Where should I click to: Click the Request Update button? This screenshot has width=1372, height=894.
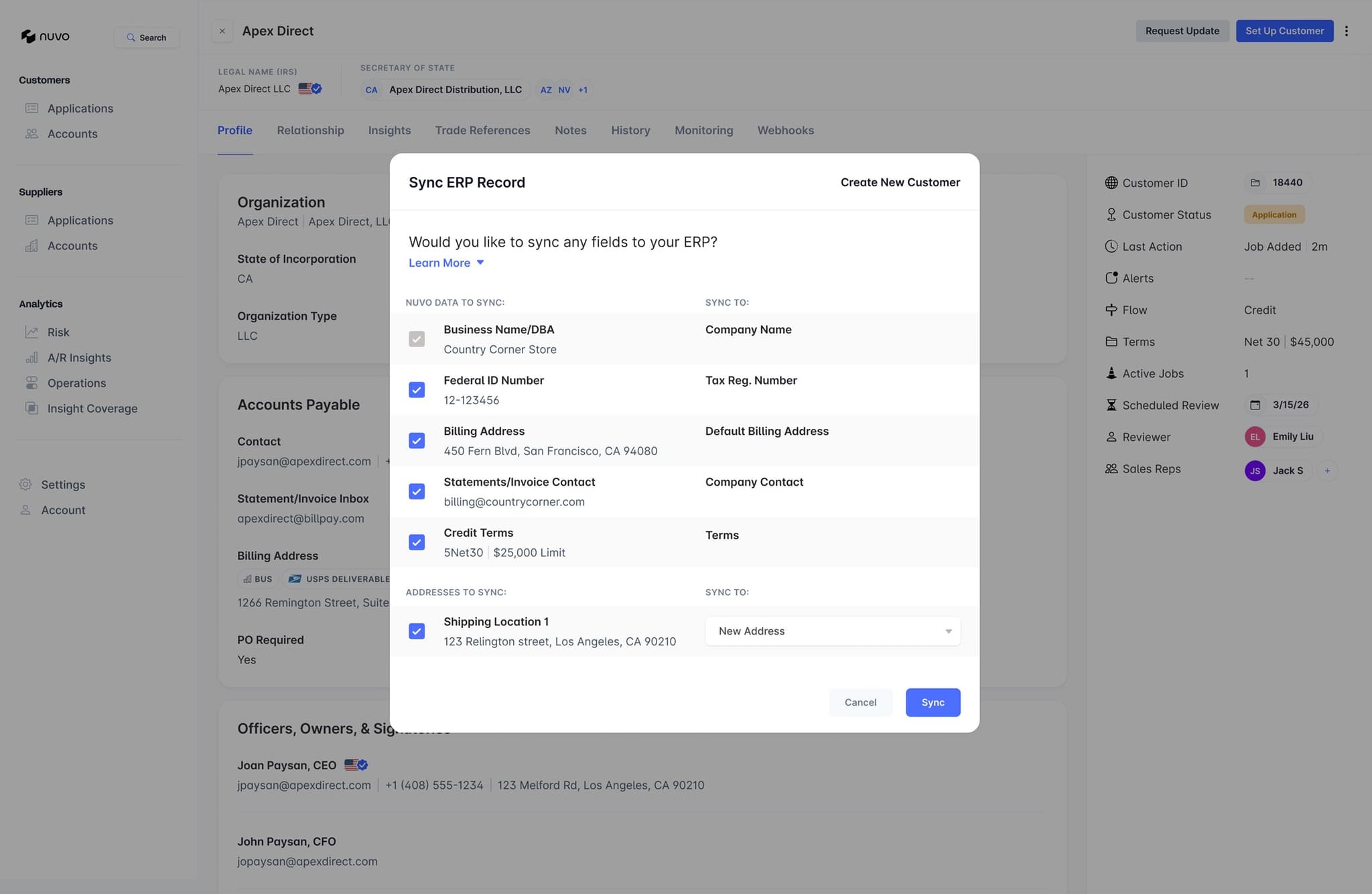tap(1182, 31)
